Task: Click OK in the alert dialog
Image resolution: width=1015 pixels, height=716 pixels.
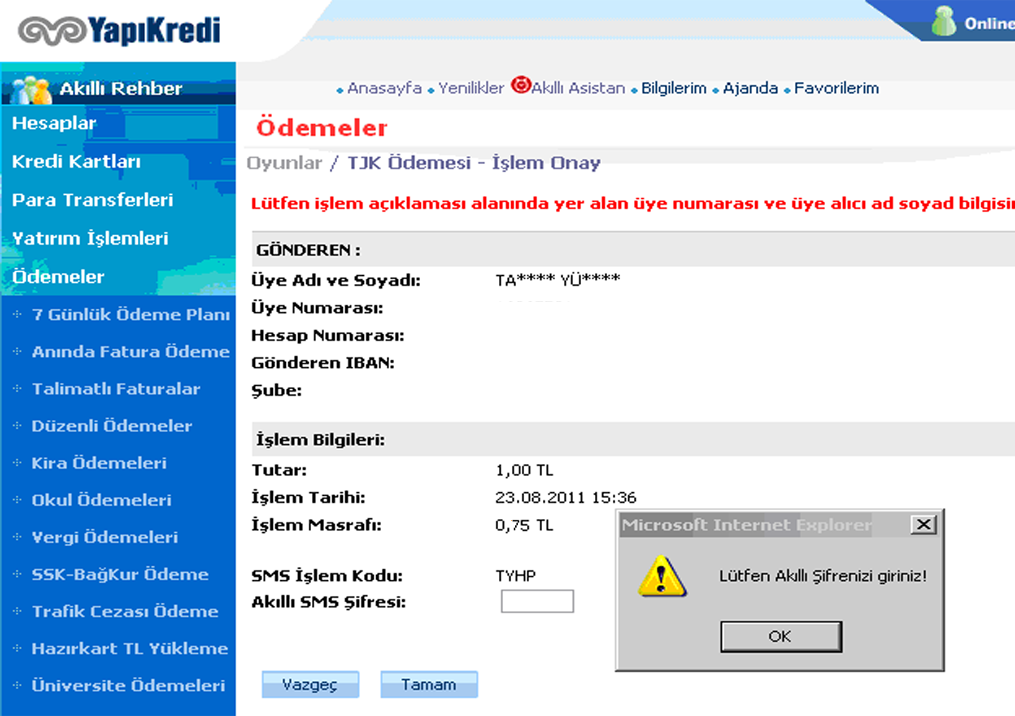Action: 781,636
